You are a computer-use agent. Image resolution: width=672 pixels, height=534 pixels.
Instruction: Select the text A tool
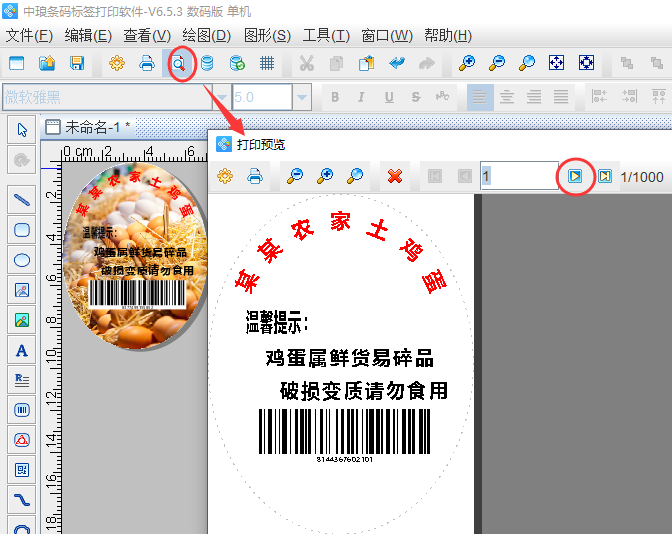click(21, 351)
